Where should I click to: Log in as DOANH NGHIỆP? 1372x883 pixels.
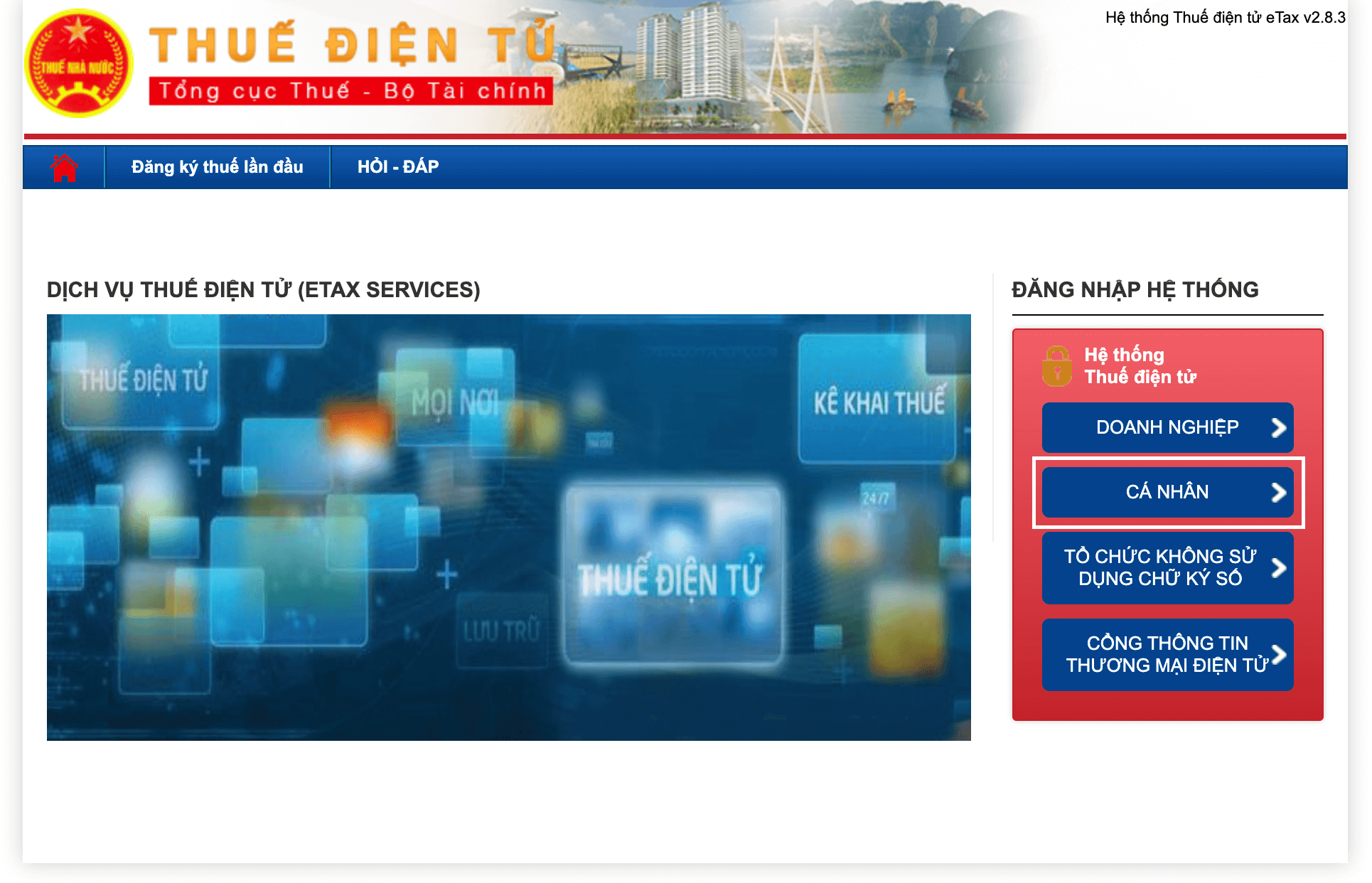click(1167, 427)
